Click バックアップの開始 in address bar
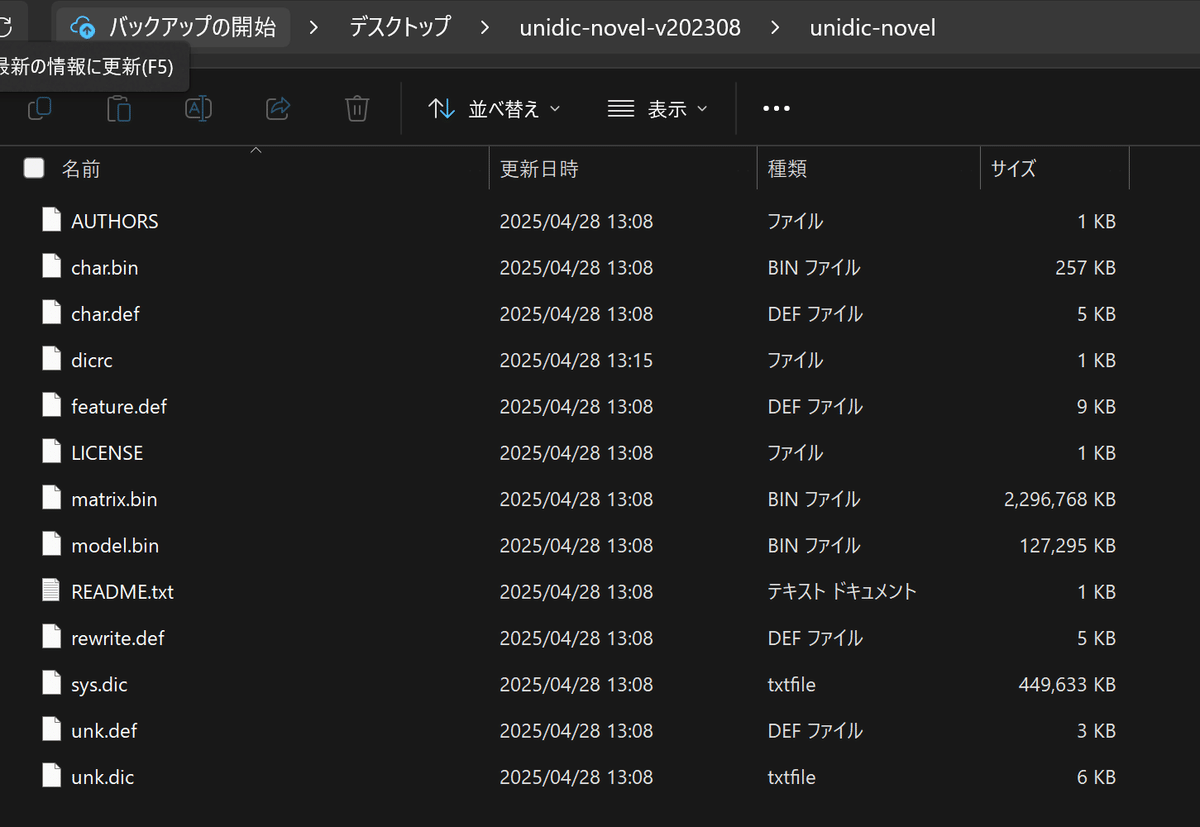This screenshot has width=1200, height=827. 192,27
